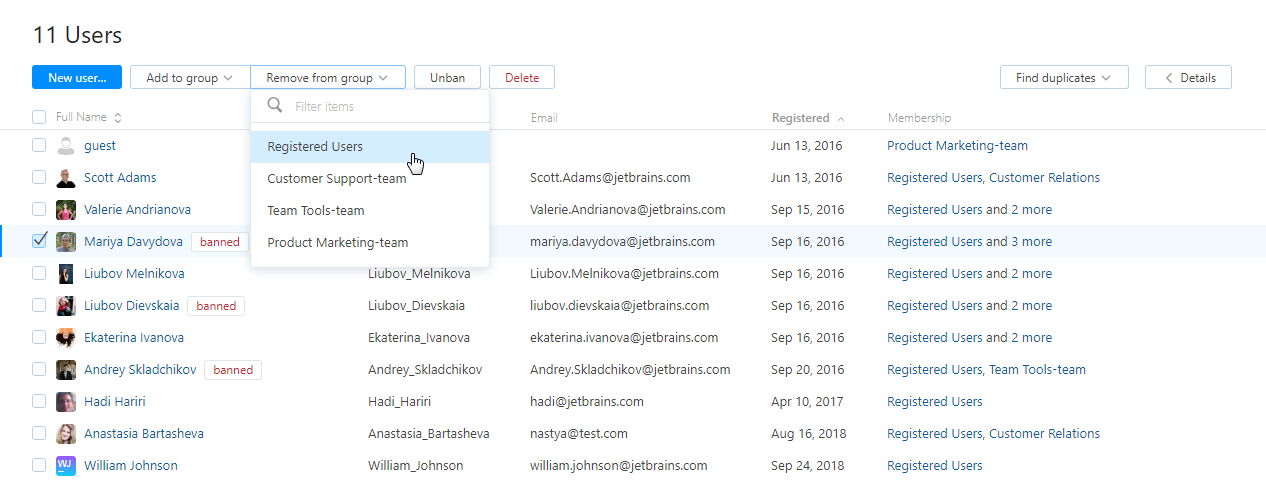Screen dimensions: 1266x502
Task: Click the red Delete button
Action: pos(522,77)
